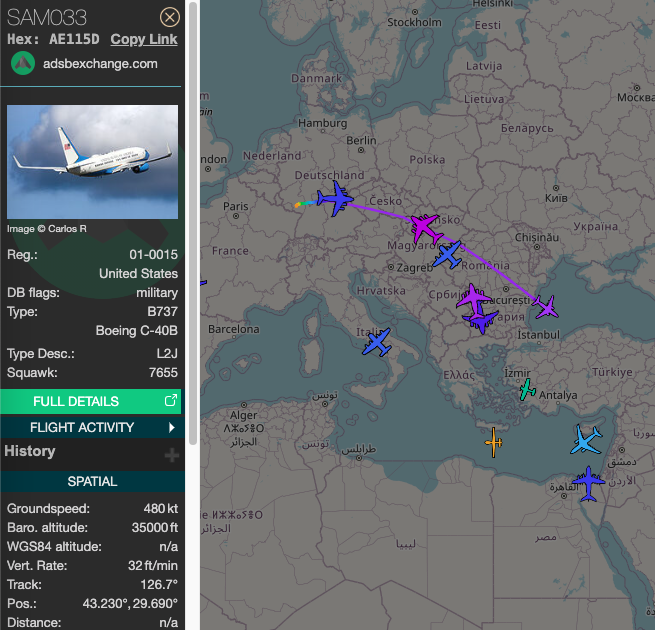Select the blue aircraft over Italy
The width and height of the screenshot is (655, 630).
377,343
